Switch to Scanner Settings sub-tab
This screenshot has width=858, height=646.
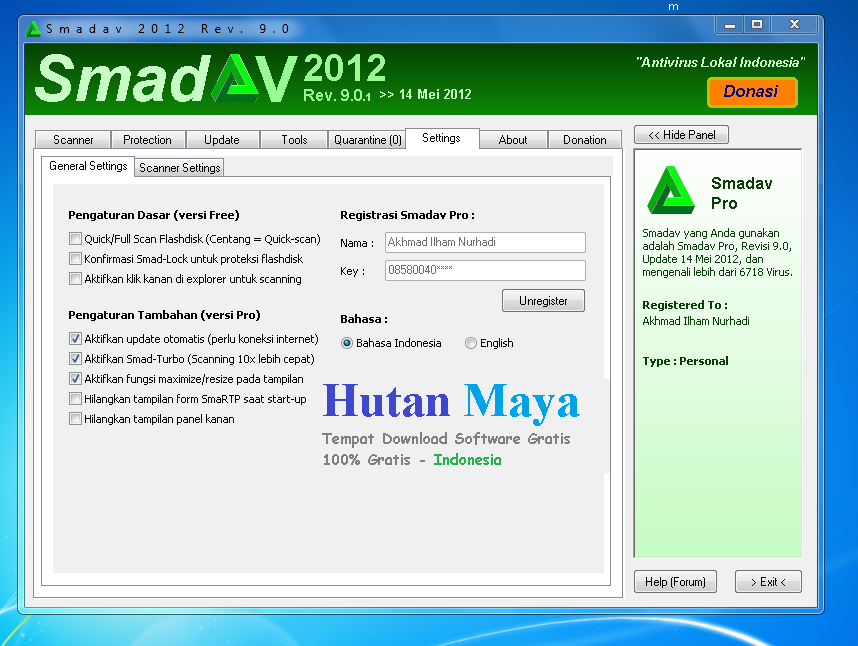(179, 168)
